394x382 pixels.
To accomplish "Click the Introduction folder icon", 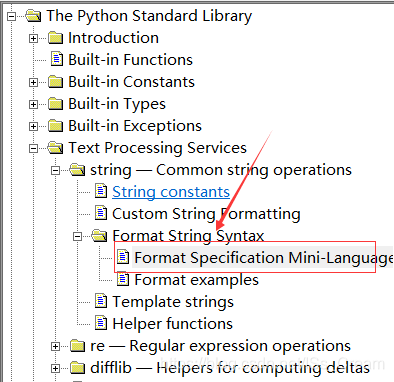I will point(55,38).
